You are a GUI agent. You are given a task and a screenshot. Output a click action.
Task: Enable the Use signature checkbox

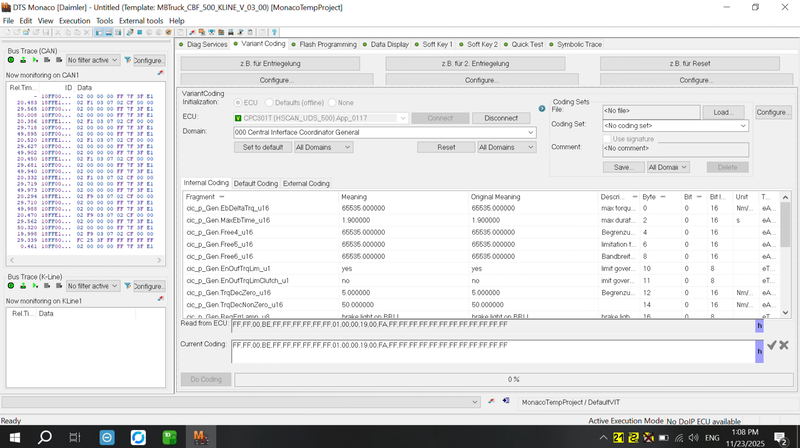click(x=606, y=139)
